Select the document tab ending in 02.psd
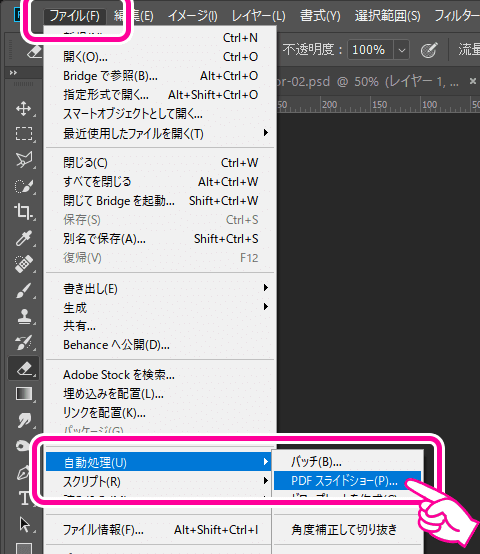Screen dimensions: 480x554 pyautogui.click(x=367, y=82)
